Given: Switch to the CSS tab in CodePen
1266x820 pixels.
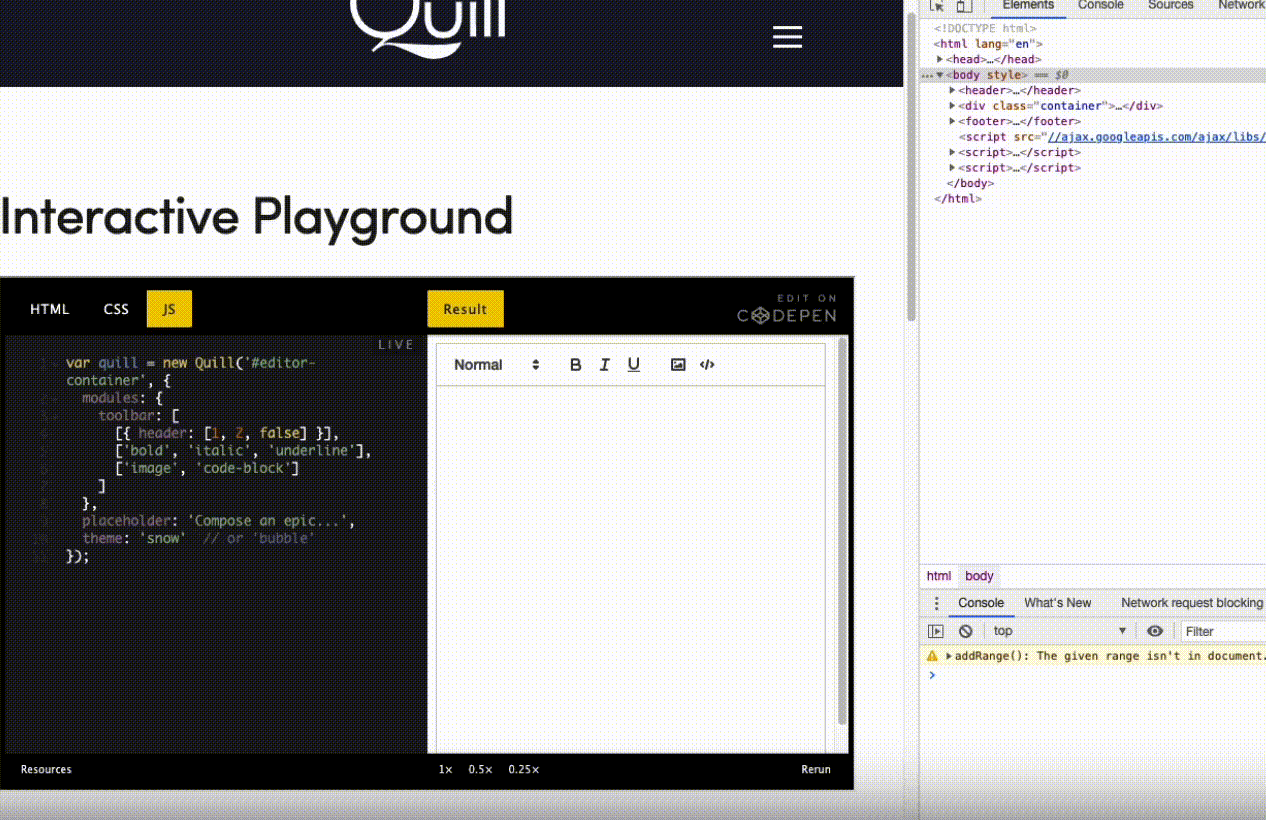Looking at the screenshot, I should click(x=116, y=309).
